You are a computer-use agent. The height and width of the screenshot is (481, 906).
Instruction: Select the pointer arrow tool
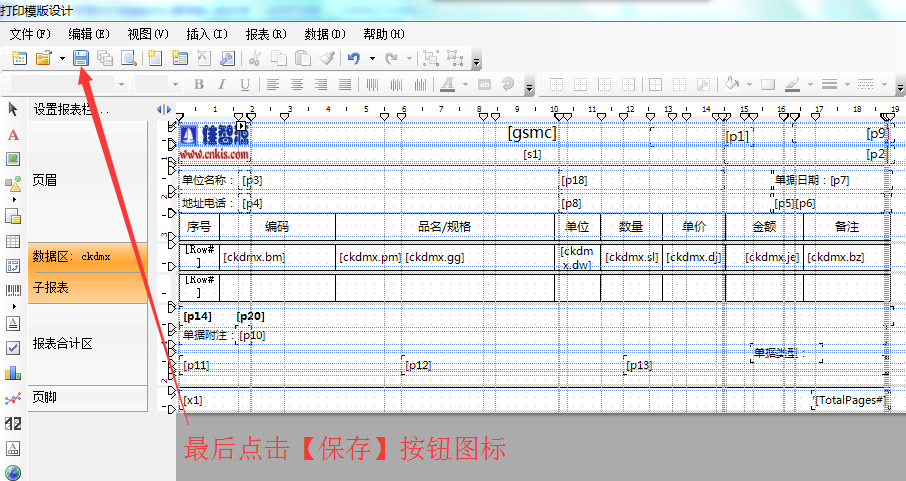coord(13,108)
